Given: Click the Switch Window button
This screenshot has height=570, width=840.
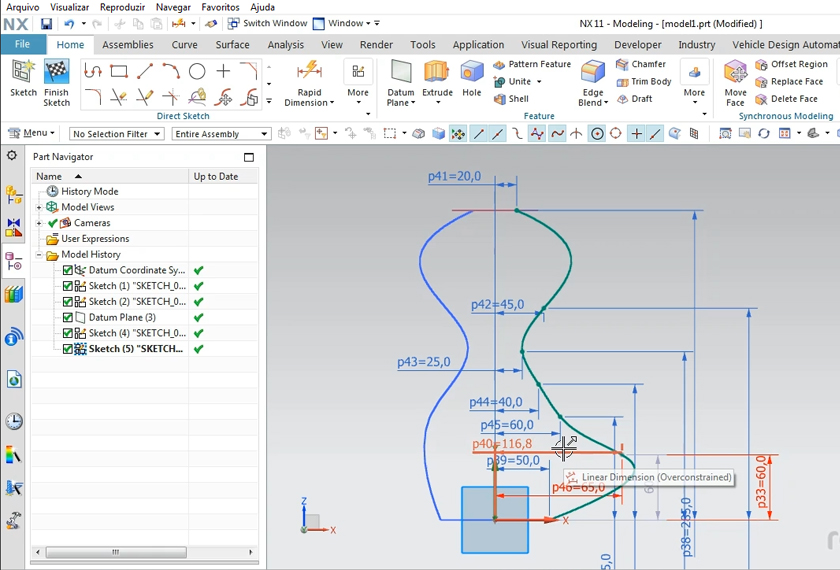Looking at the screenshot, I should (267, 23).
